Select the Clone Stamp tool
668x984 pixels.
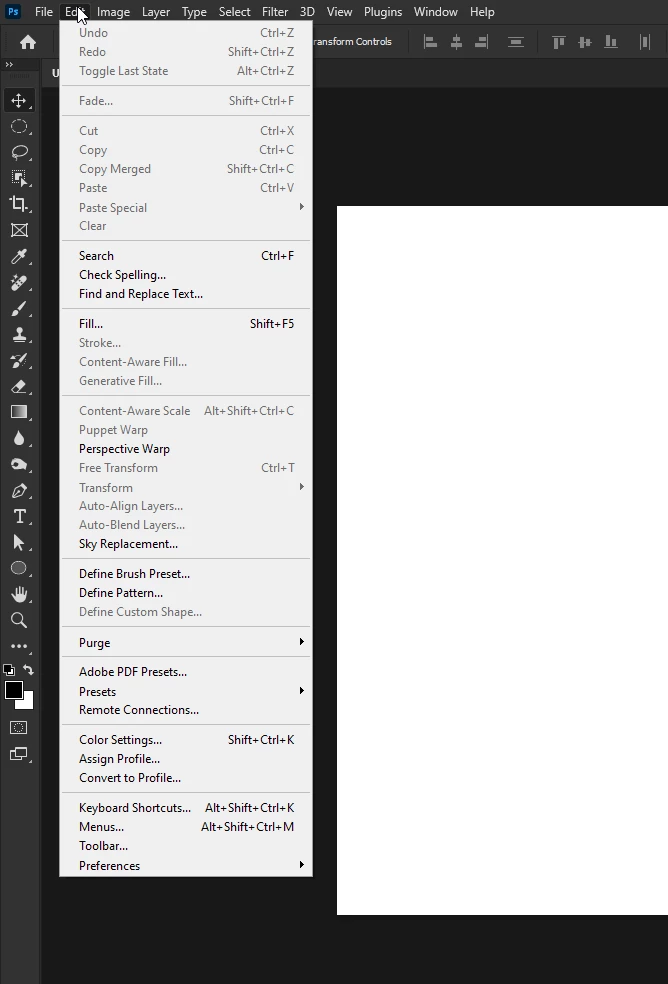pos(19,334)
